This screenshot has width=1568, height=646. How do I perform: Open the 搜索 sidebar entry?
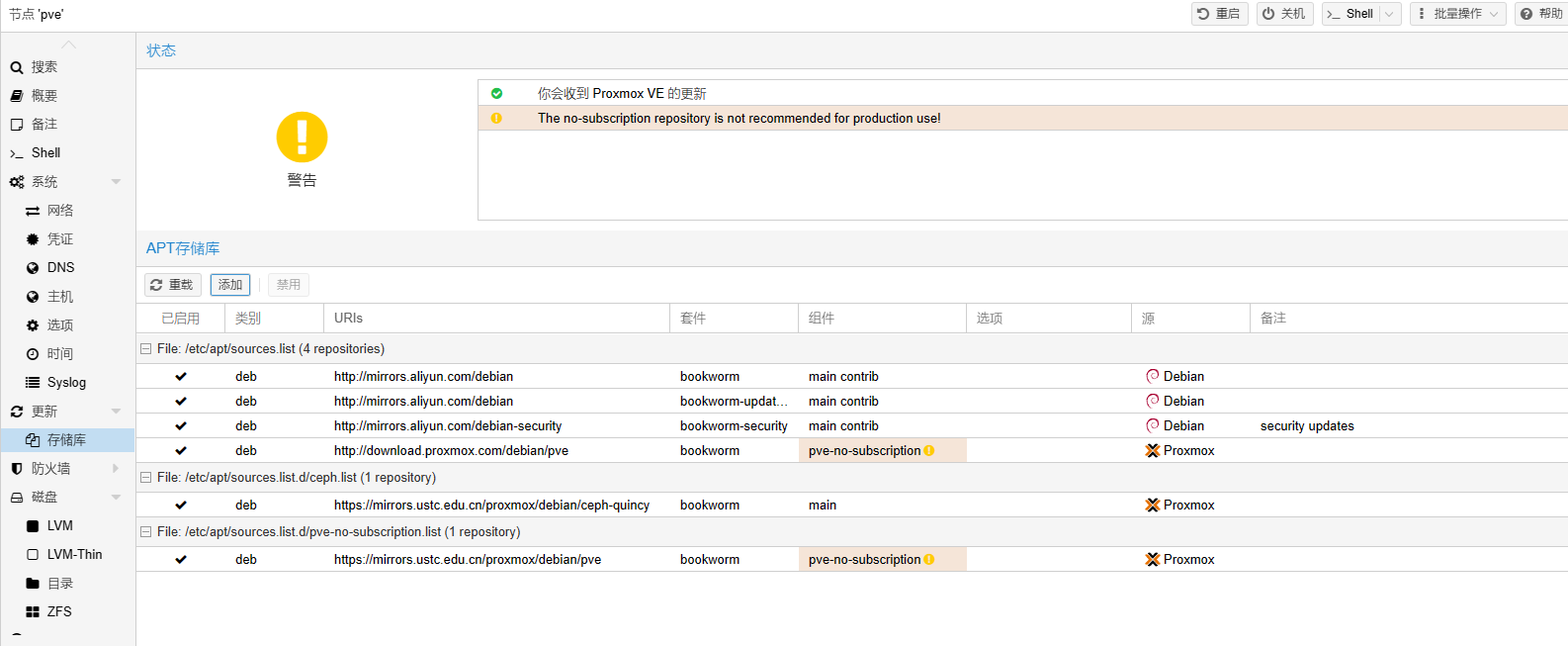[x=67, y=67]
